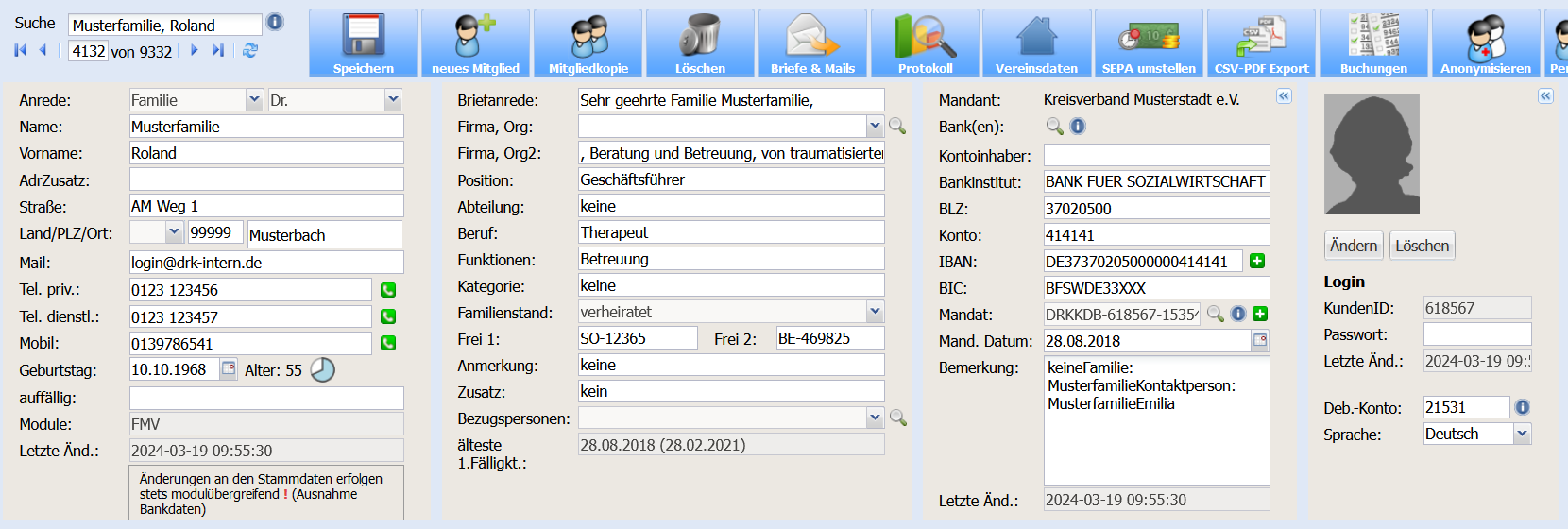Click Anonymisieren toolbar button

click(x=1486, y=43)
